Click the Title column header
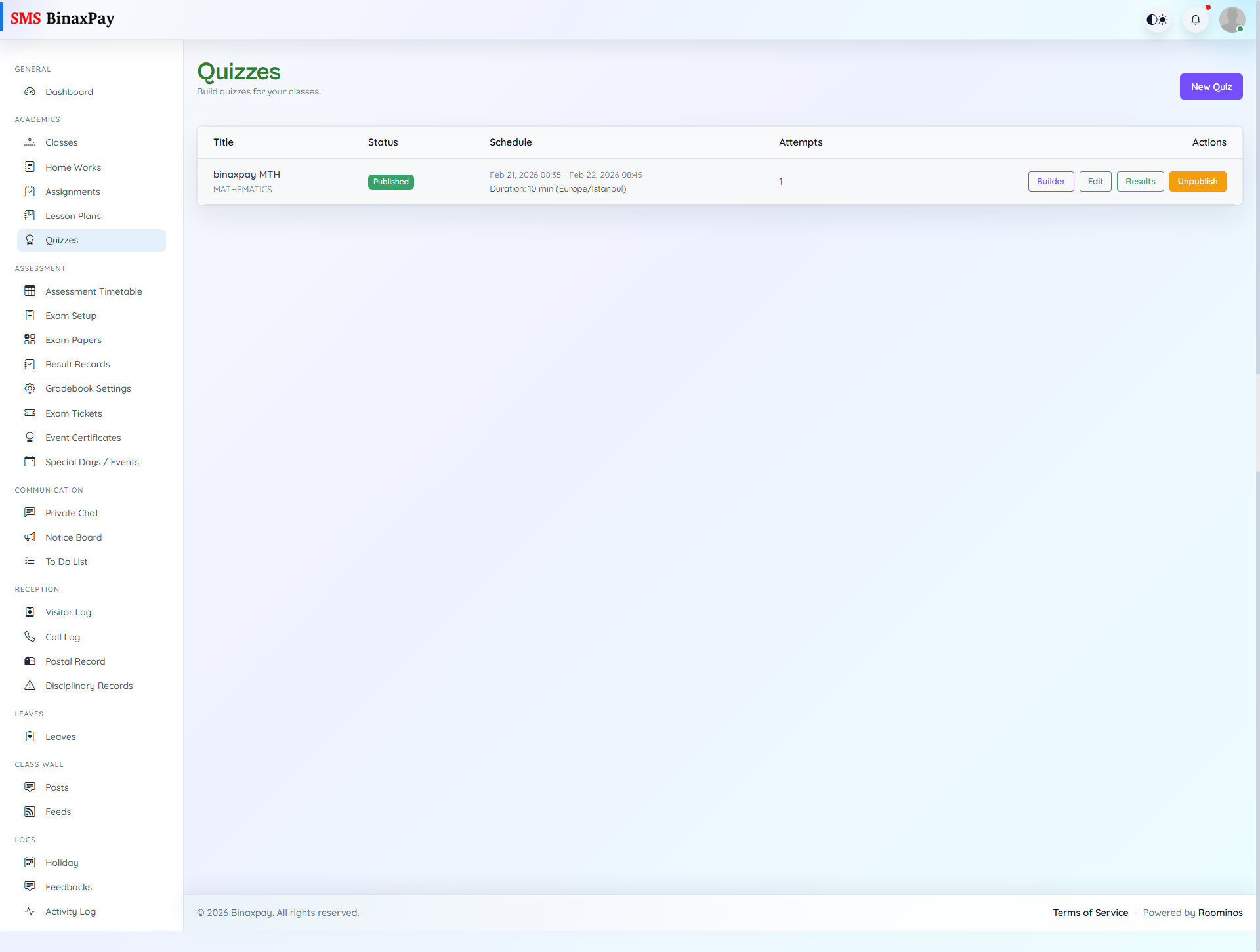 223,142
